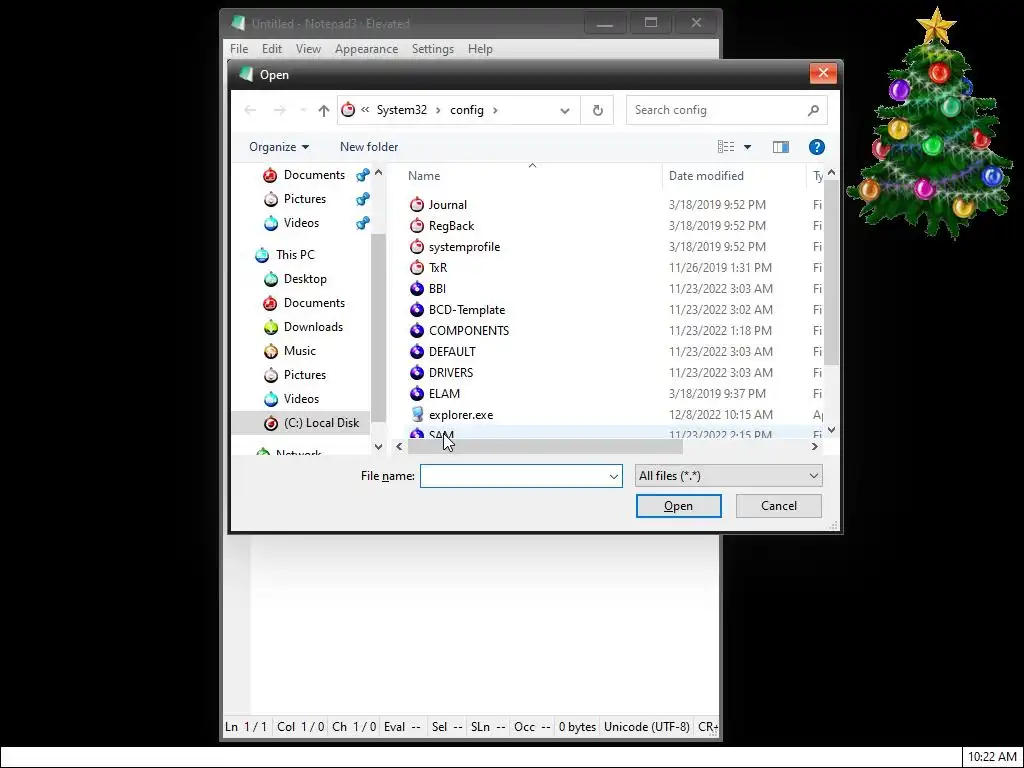Click the RegBack folder icon

417,225
